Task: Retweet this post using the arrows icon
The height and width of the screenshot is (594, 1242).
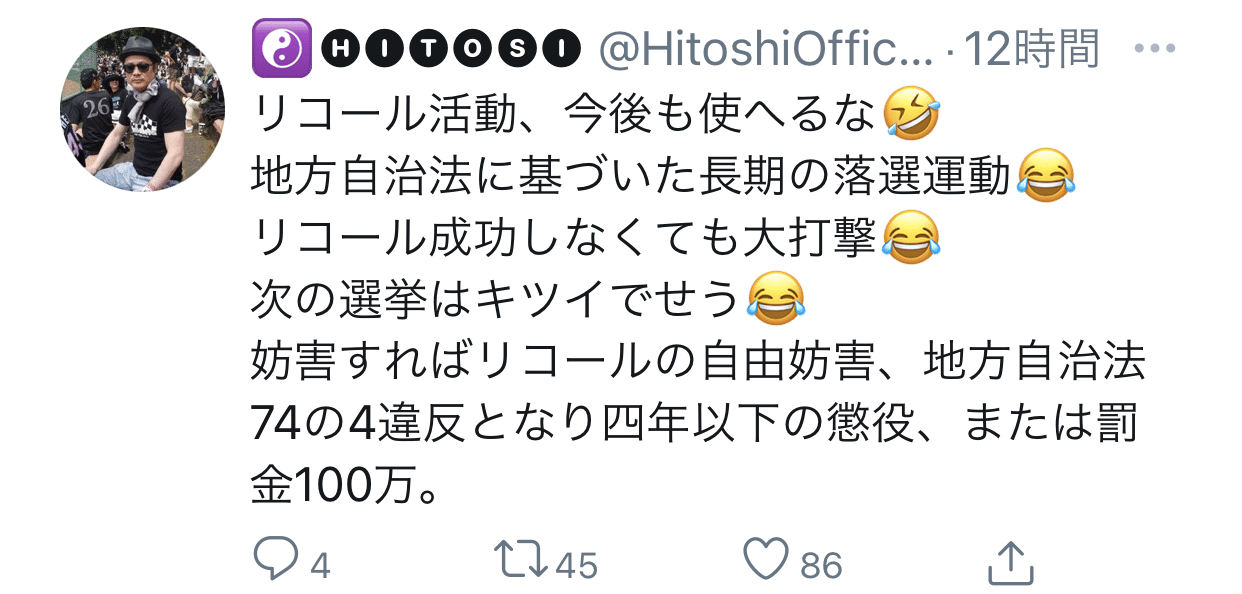Action: [x=522, y=562]
